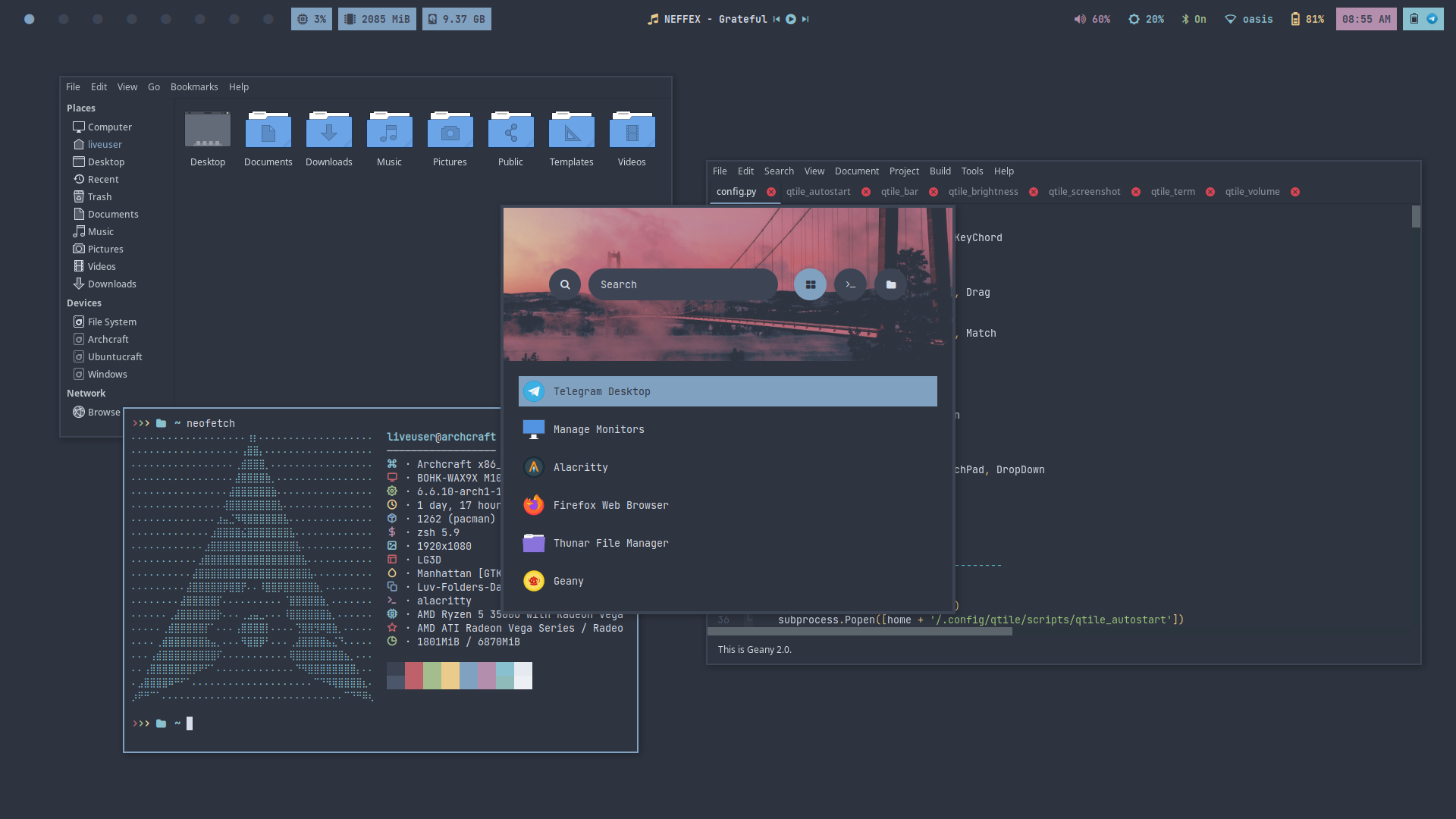Select the terminal run-command mode icon

[850, 284]
